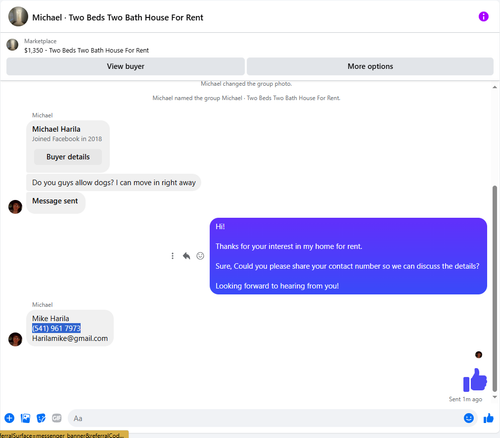500x438 pixels.
Task: Click 'Mike Harila' text in contact message
Action: coord(51,318)
